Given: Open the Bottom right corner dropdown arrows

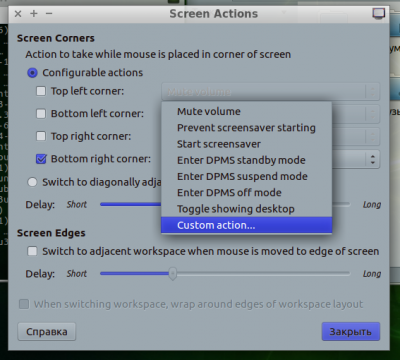Looking at the screenshot, I should click(x=373, y=159).
